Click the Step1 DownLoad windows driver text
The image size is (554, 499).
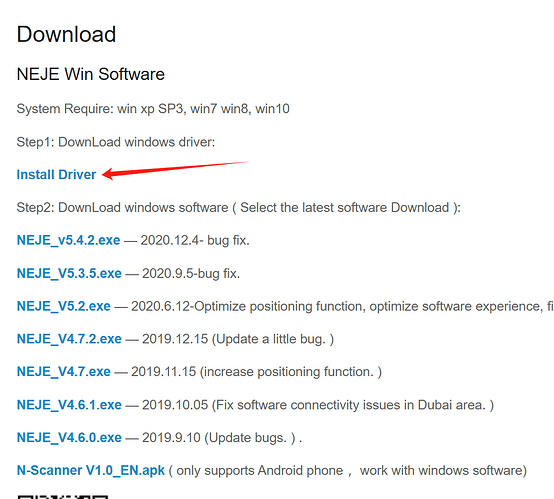click(116, 142)
